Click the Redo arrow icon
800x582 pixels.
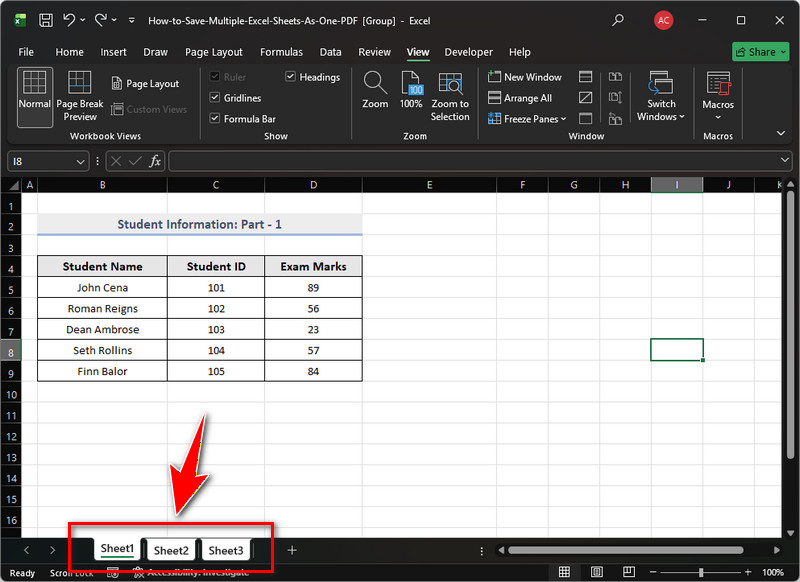coord(101,20)
